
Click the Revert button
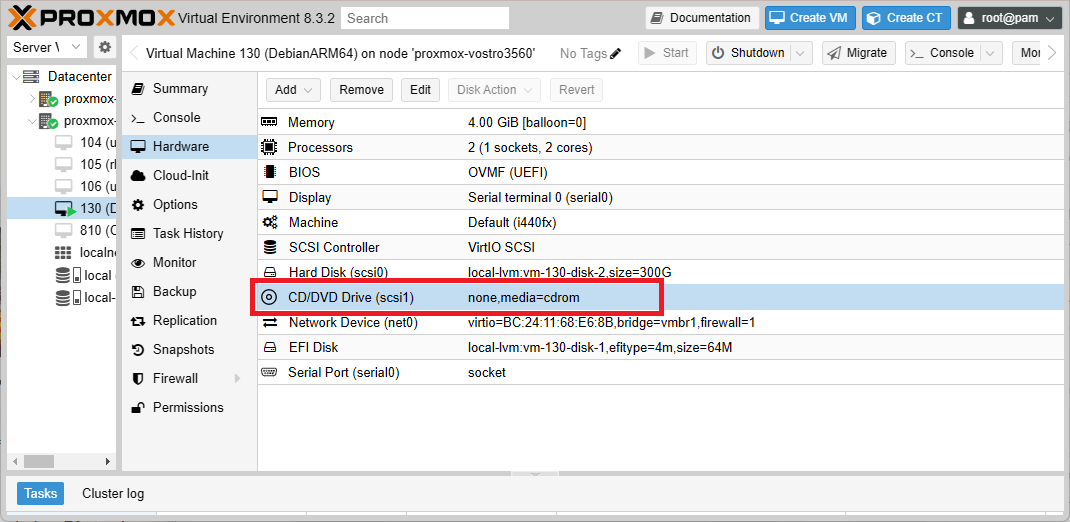coord(577,89)
